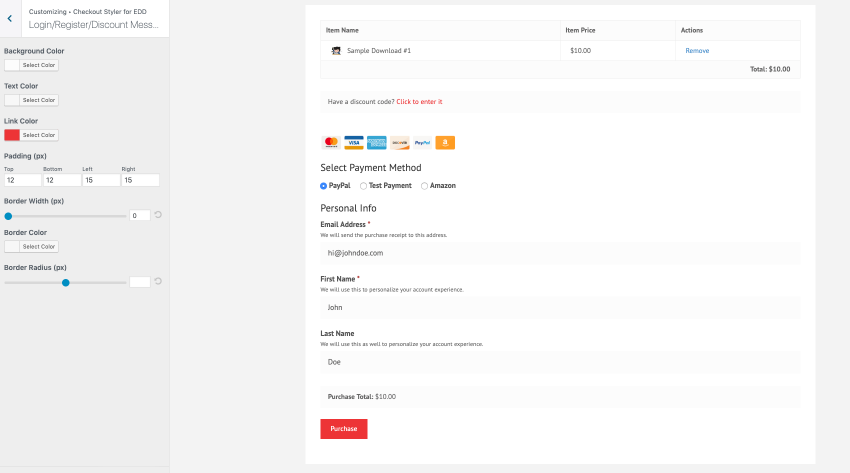This screenshot has height=473, width=850.
Task: Click the 'Purchase Total: $10.00' text
Action: point(362,397)
